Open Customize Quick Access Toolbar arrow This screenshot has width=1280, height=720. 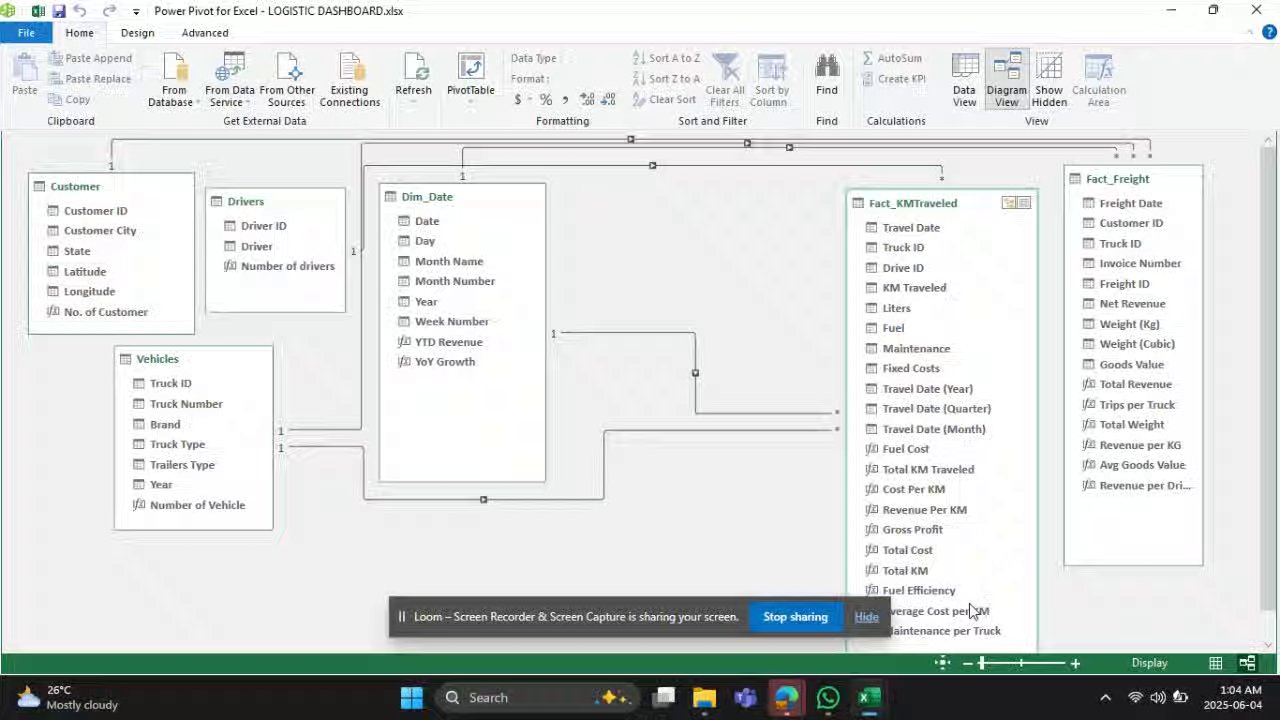[x=136, y=12]
